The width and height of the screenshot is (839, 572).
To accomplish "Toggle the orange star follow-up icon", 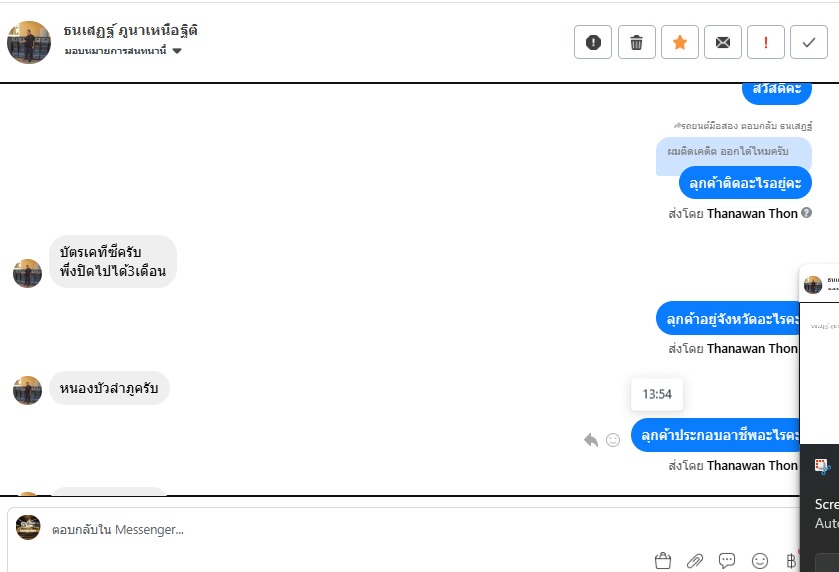I will tap(680, 42).
